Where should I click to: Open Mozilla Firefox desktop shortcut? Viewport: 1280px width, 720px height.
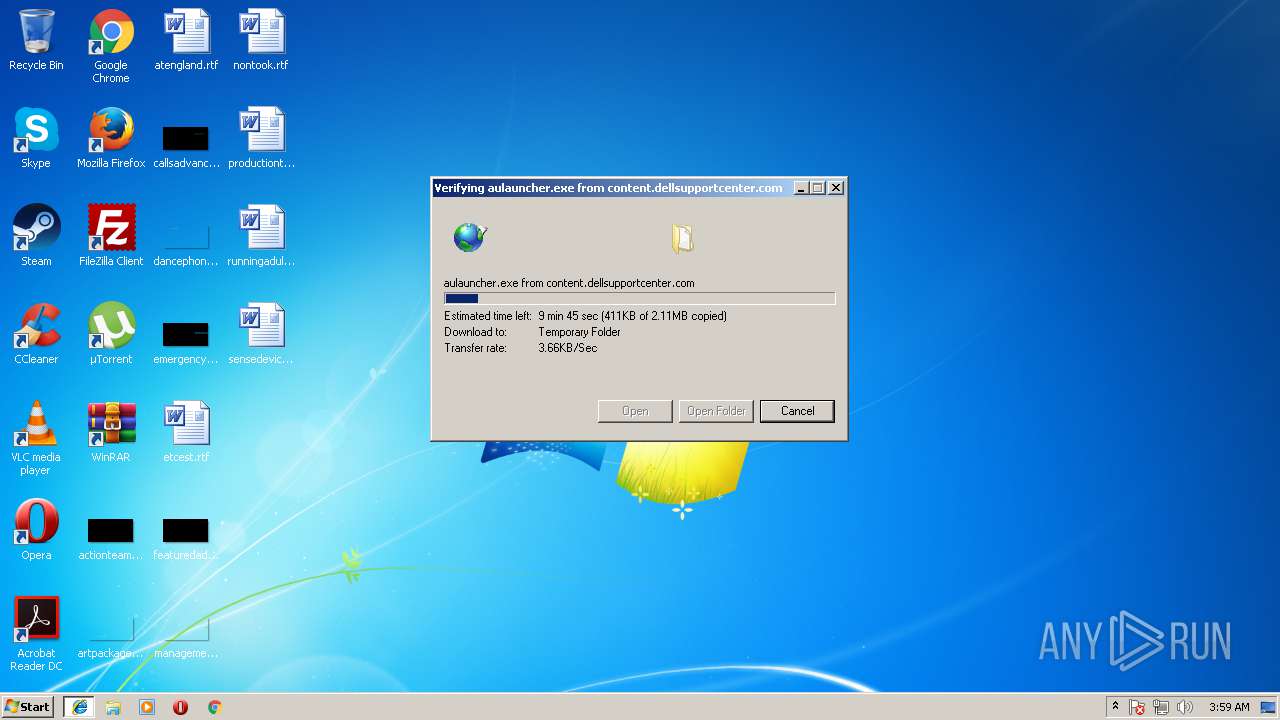[x=111, y=138]
